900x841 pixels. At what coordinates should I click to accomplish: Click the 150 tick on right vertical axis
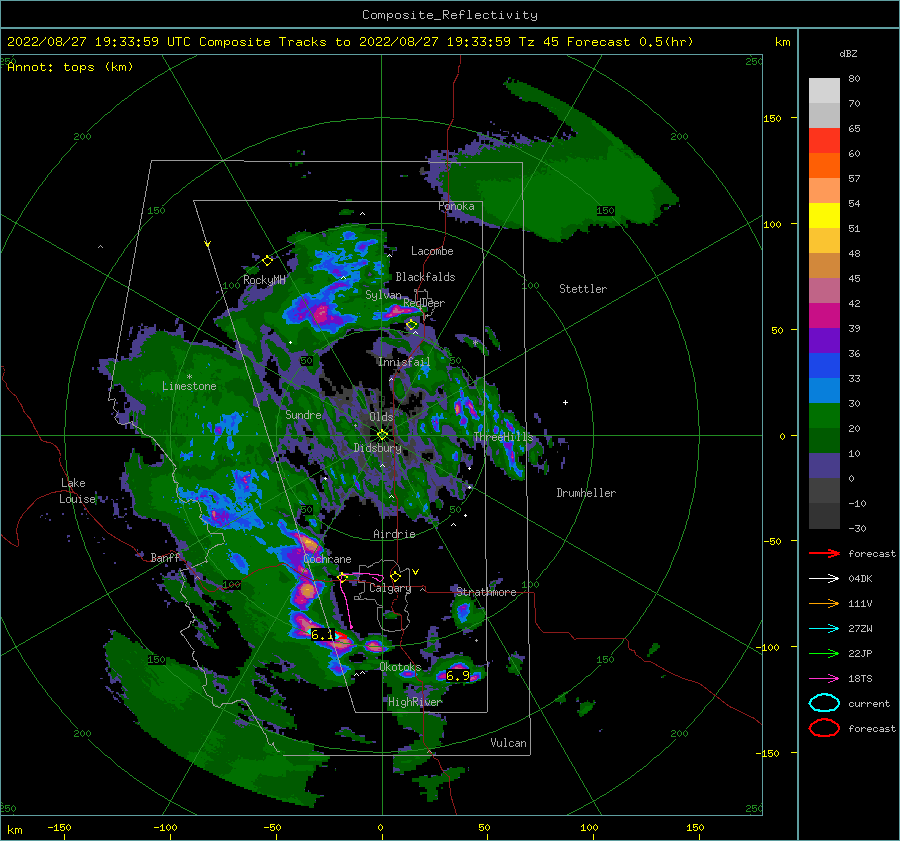coord(772,118)
